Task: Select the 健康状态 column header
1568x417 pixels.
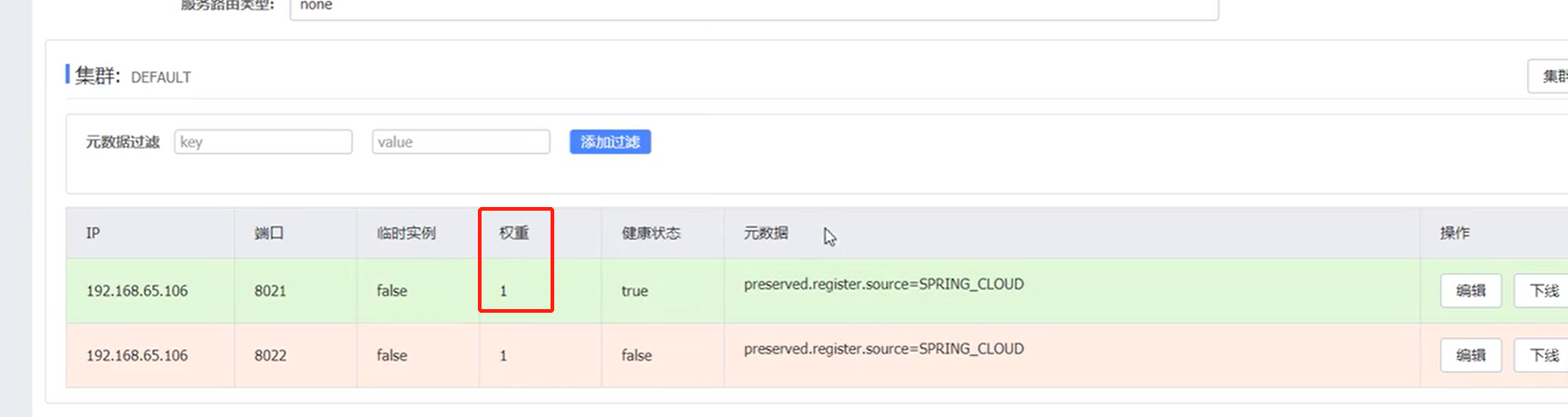Action: pyautogui.click(x=651, y=233)
